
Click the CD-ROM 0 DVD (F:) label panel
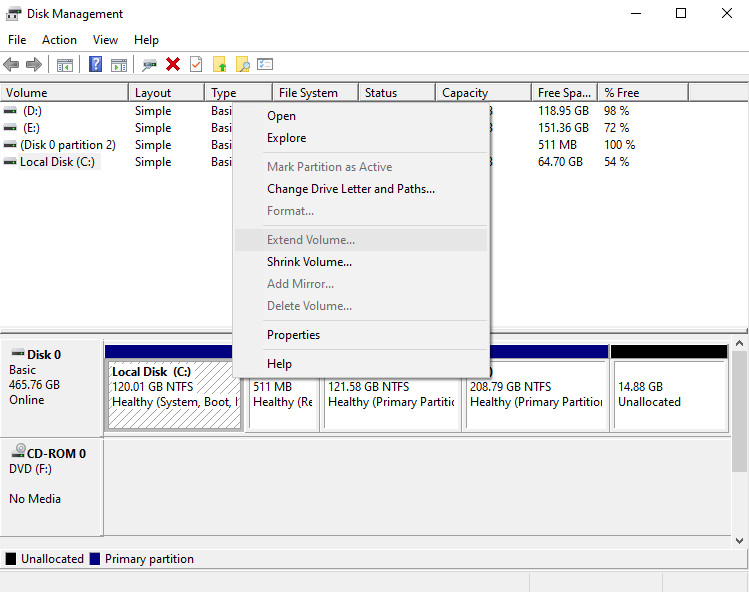tap(51, 487)
